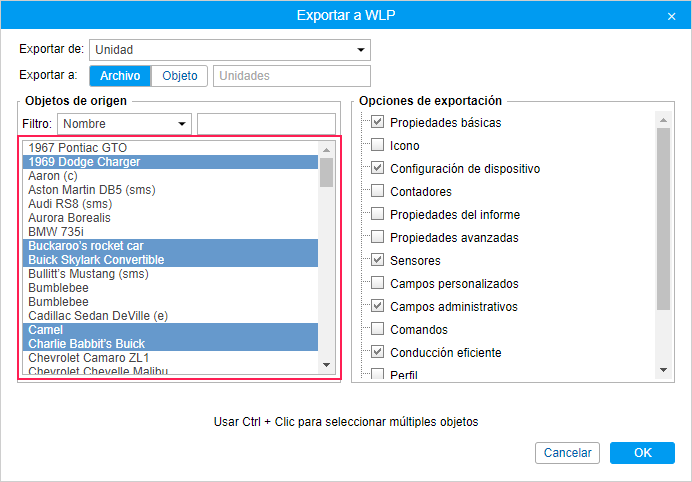
Task: Open the Exportar de dropdown
Action: [230, 50]
